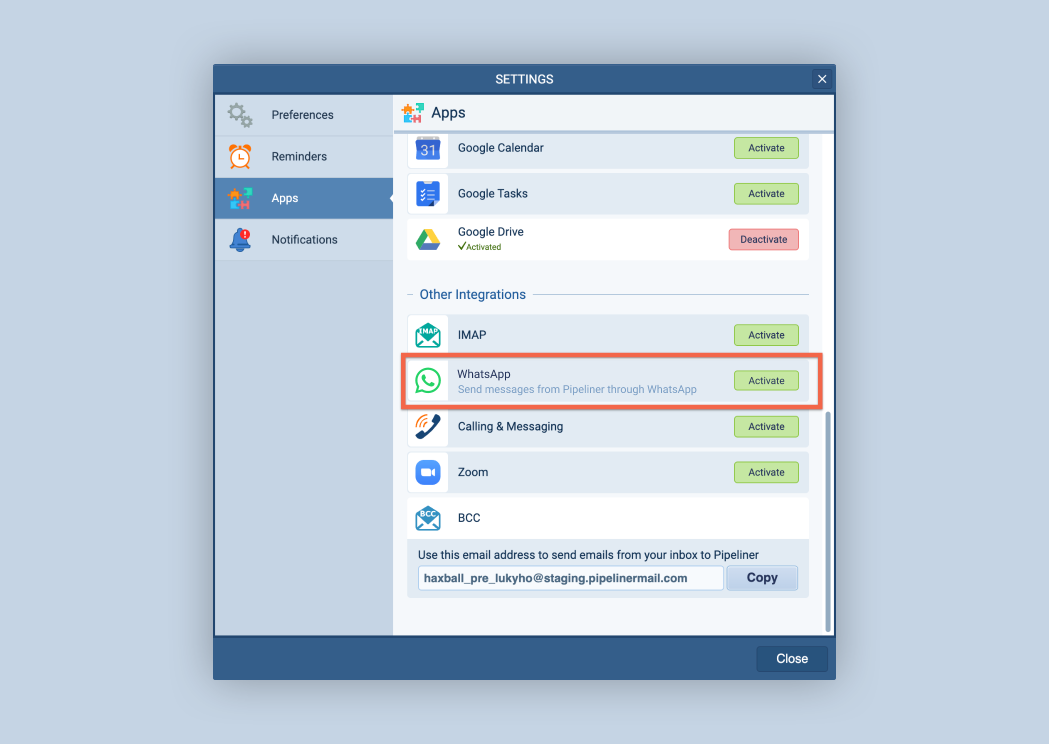Click the Notifications bell icon

click(x=240, y=240)
